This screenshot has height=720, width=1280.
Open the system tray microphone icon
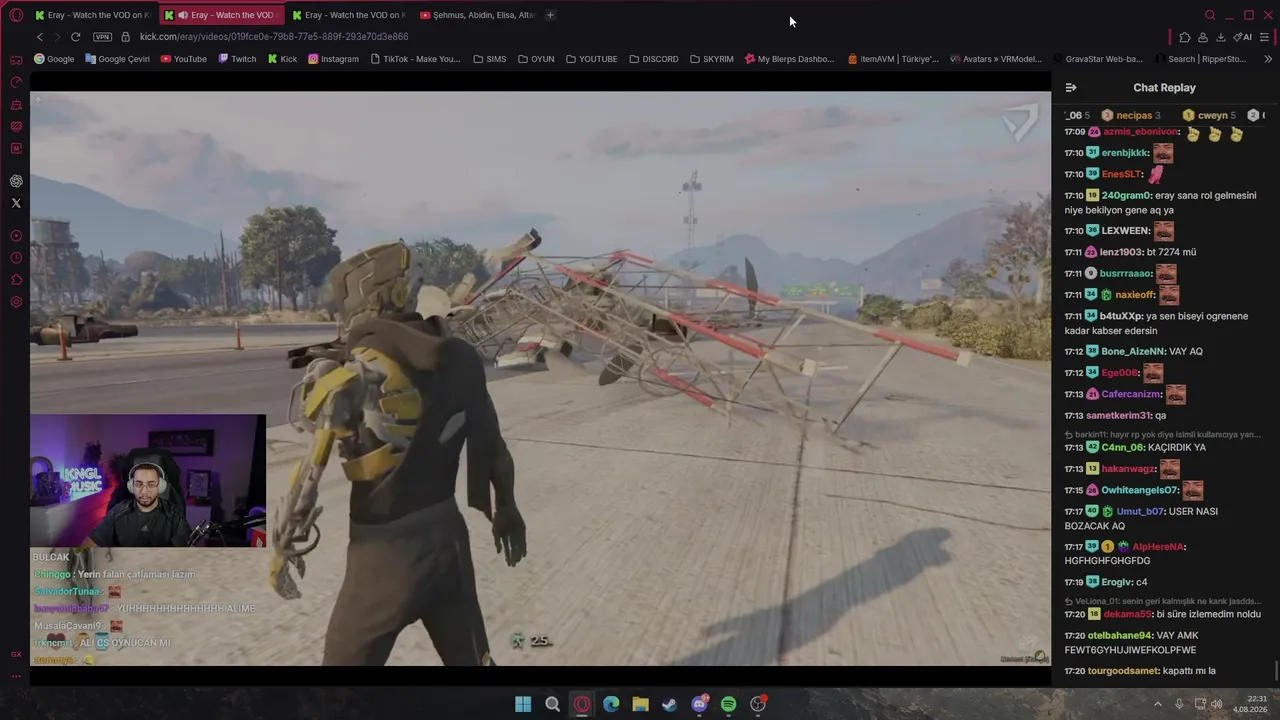[x=1179, y=704]
